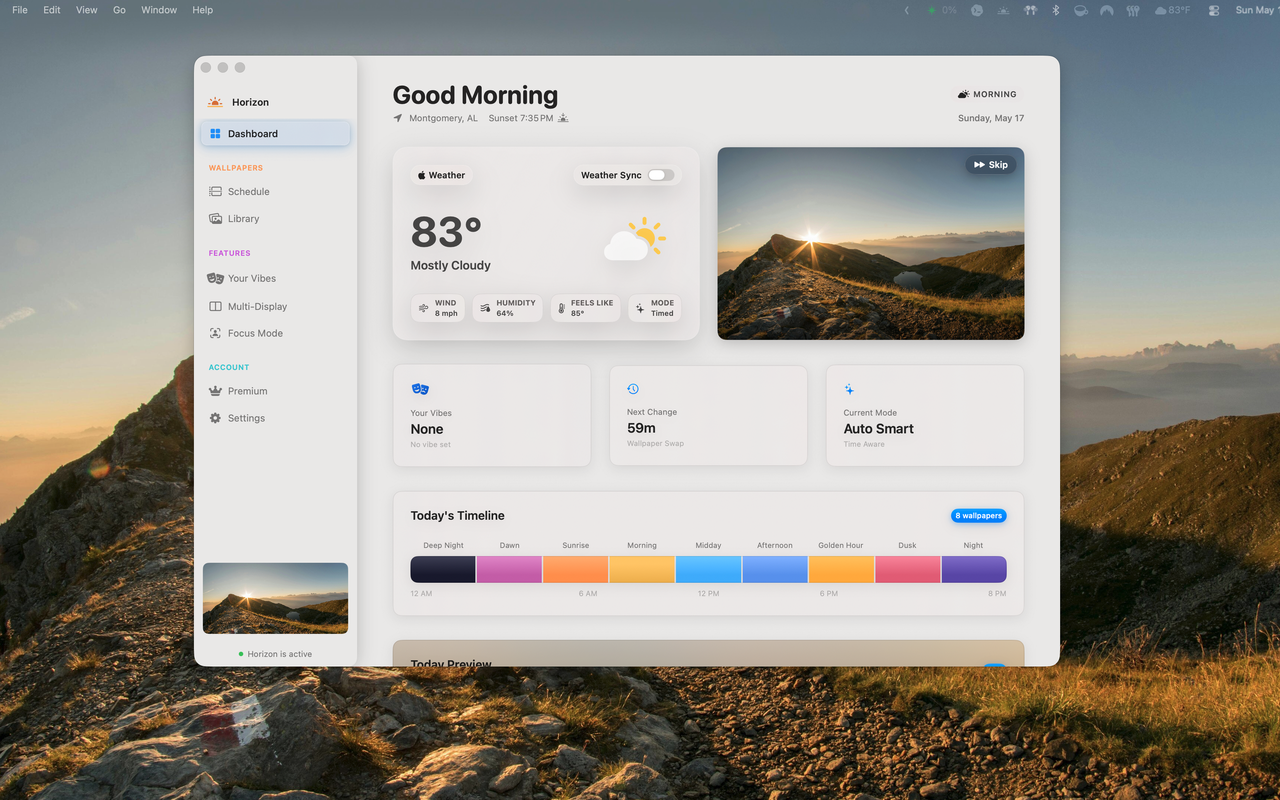This screenshot has width=1280, height=800.
Task: Open the Premium account page
Action: [275, 391]
